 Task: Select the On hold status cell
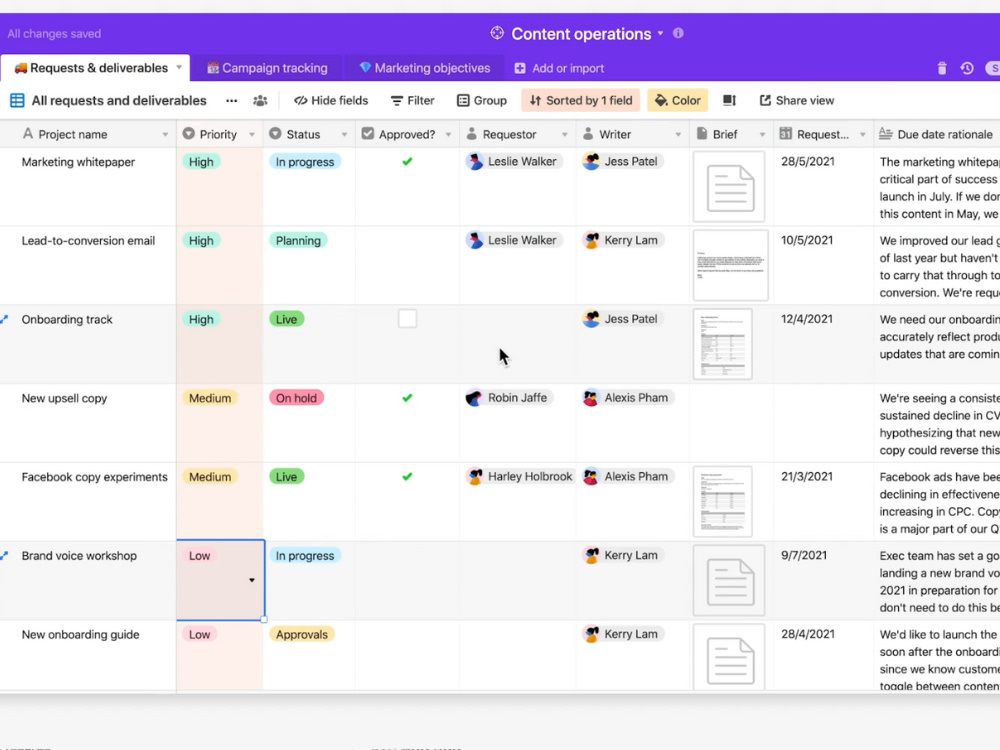point(297,398)
